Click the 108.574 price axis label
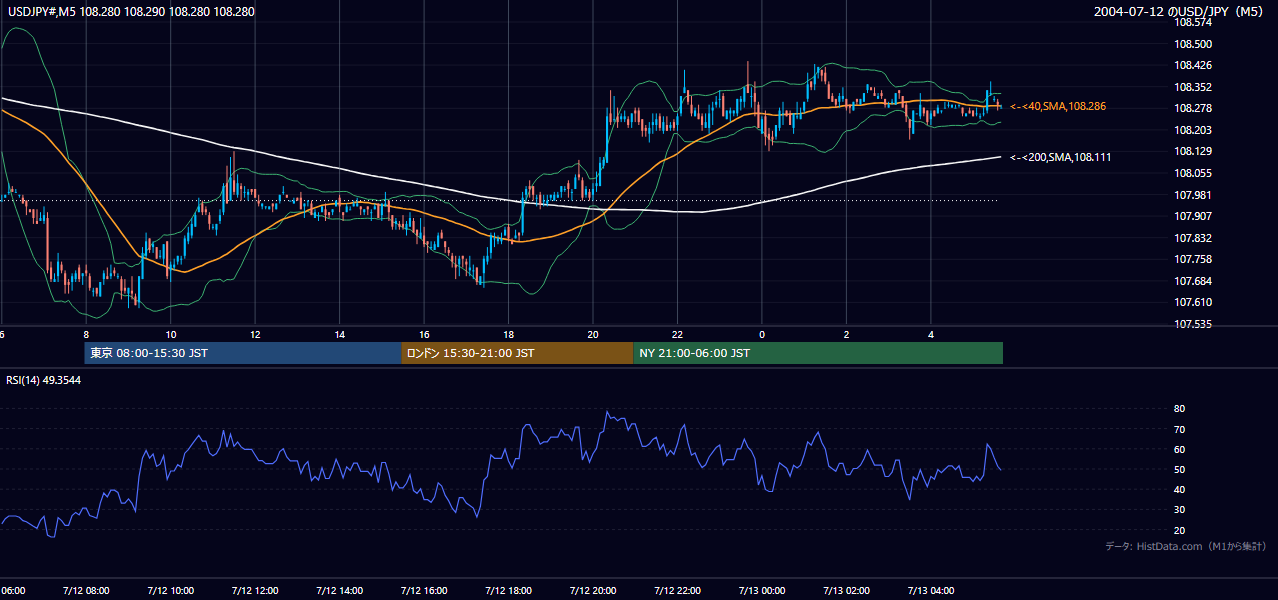Screen dimensions: 1278x600 point(1192,23)
